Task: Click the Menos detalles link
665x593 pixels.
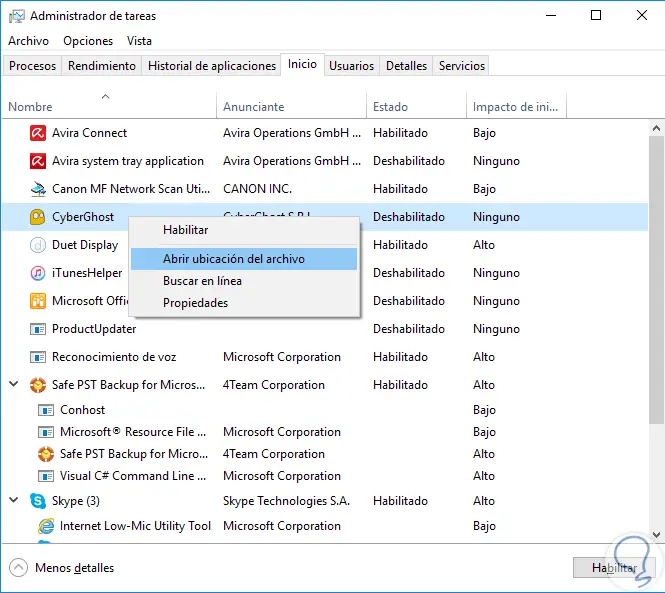Action: click(75, 568)
